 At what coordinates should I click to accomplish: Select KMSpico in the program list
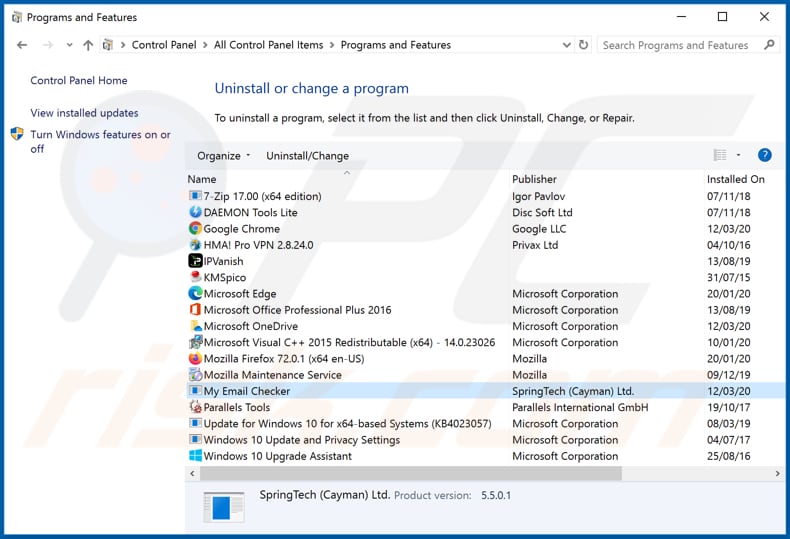tap(225, 278)
